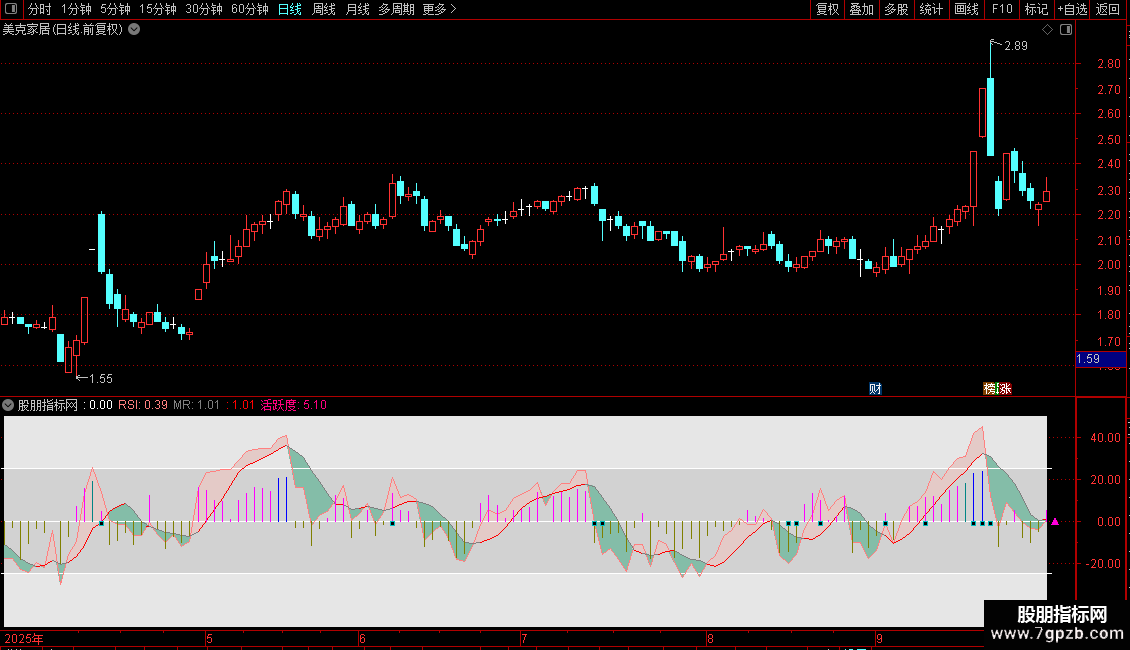Click the 叠加 overlay button

861,9
